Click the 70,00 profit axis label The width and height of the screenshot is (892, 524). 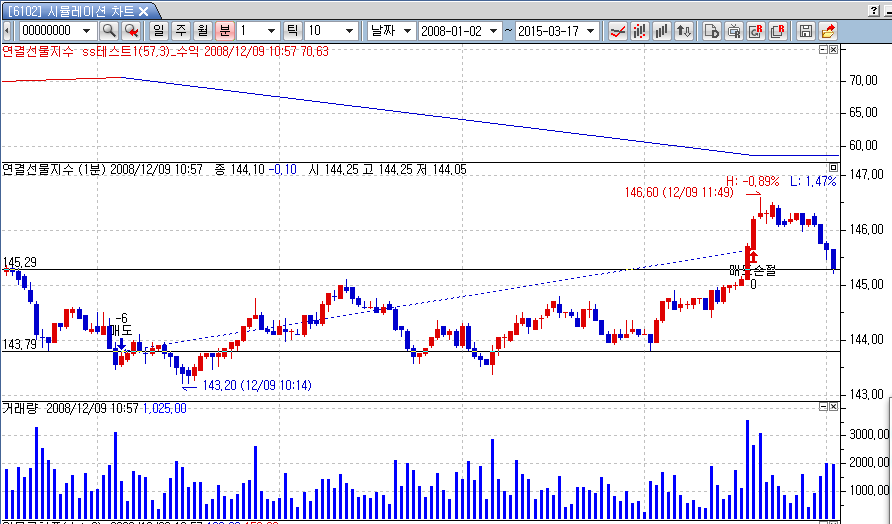pos(863,80)
